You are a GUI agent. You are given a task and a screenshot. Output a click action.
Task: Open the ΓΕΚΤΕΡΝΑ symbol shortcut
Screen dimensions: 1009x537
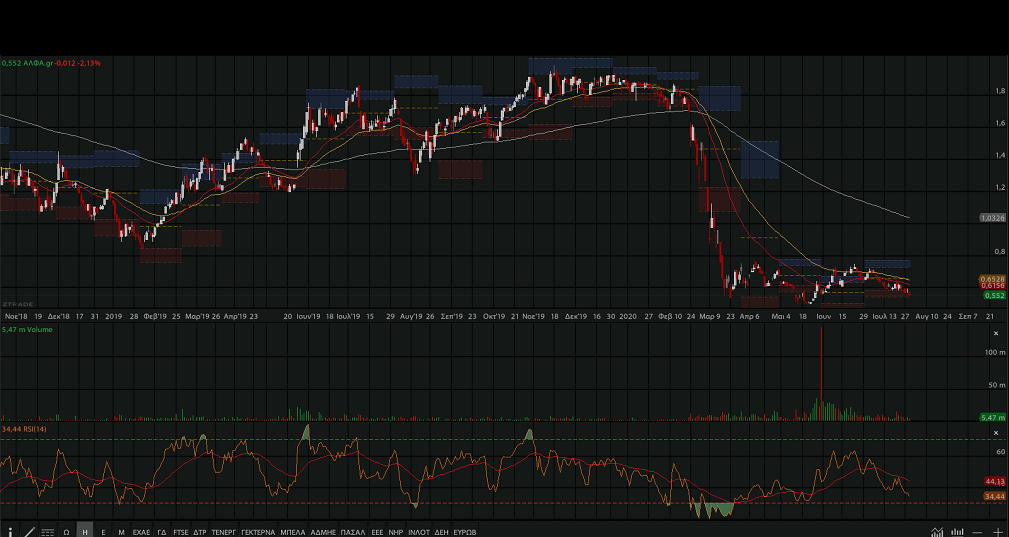259,532
